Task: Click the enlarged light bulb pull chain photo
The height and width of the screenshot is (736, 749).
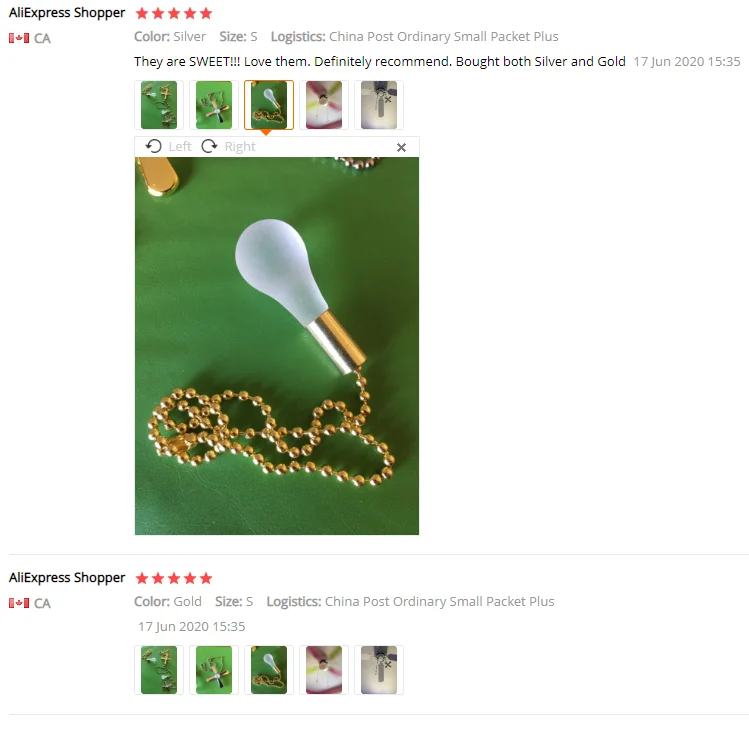Action: pos(277,346)
